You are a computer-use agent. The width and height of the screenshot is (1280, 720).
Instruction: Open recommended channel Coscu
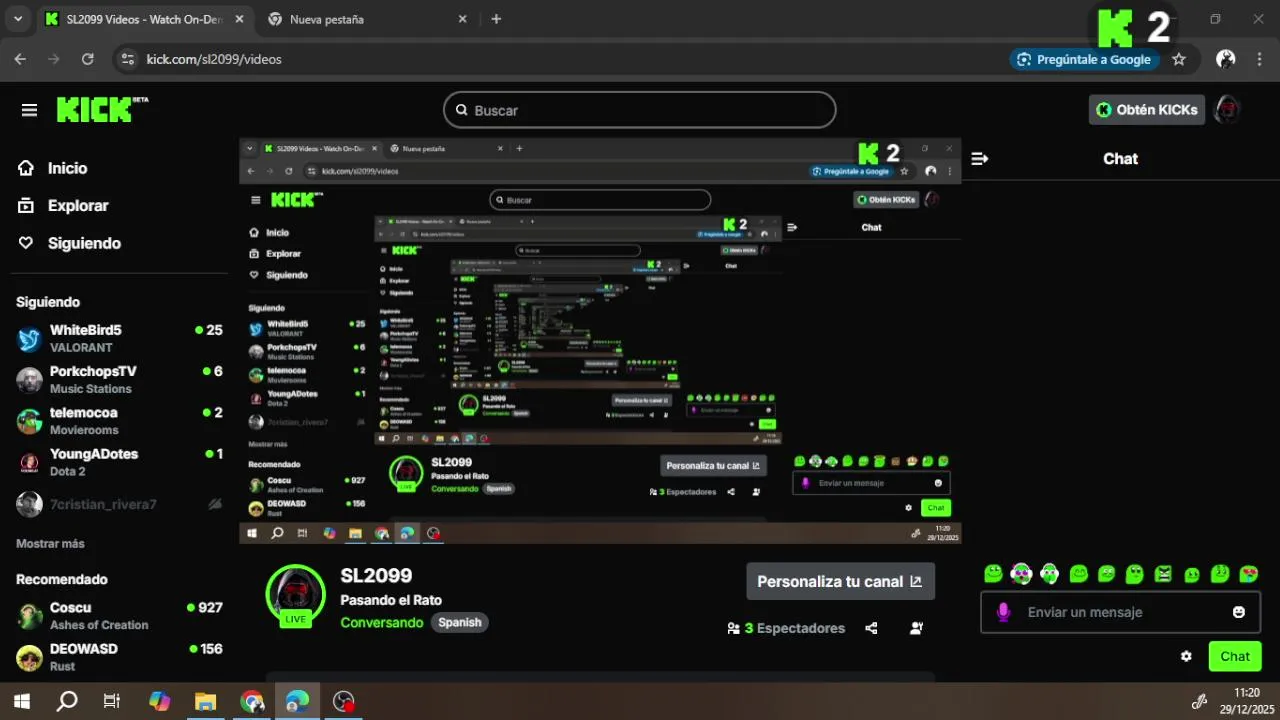click(x=119, y=615)
